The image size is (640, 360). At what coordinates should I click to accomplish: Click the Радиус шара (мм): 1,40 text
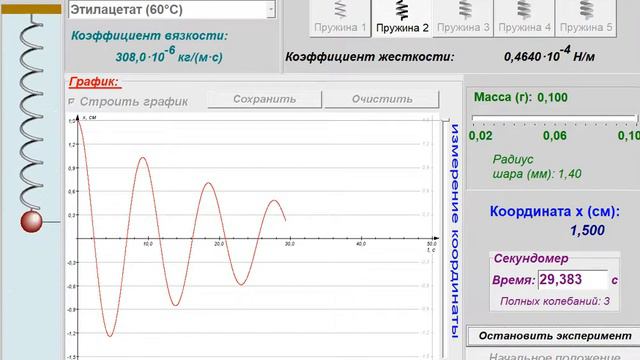(x=537, y=167)
